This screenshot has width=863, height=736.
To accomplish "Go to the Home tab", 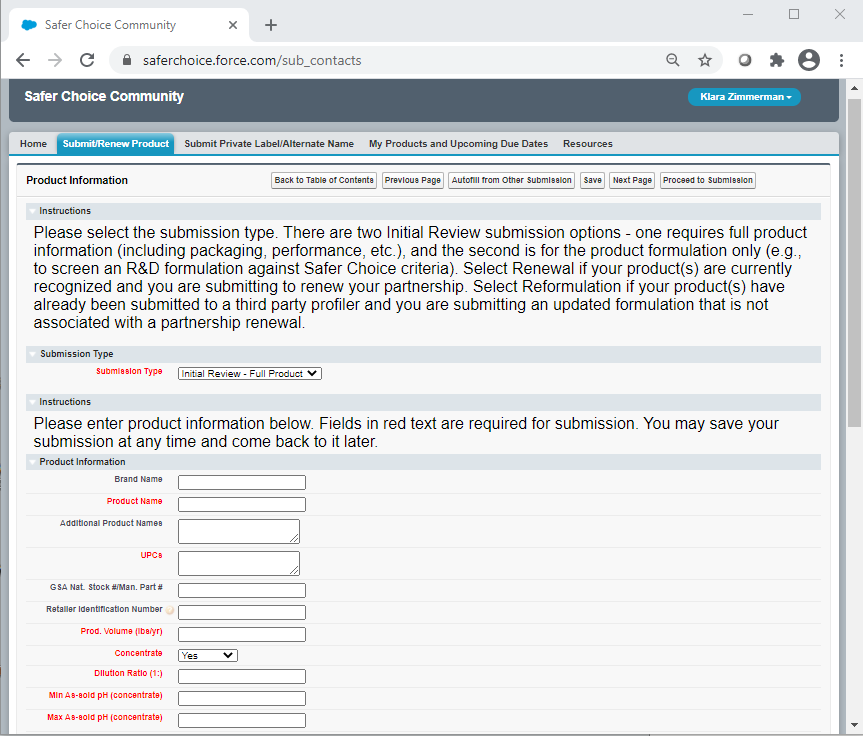I will tap(33, 144).
